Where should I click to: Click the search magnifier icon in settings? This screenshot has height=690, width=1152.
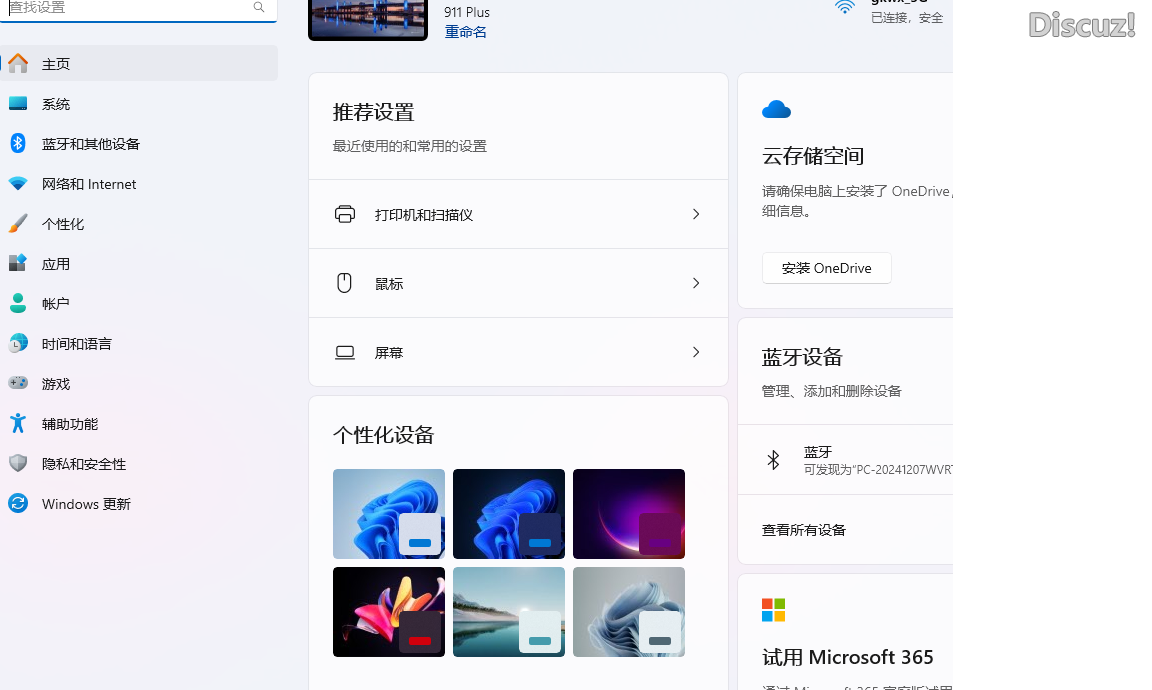pyautogui.click(x=259, y=8)
